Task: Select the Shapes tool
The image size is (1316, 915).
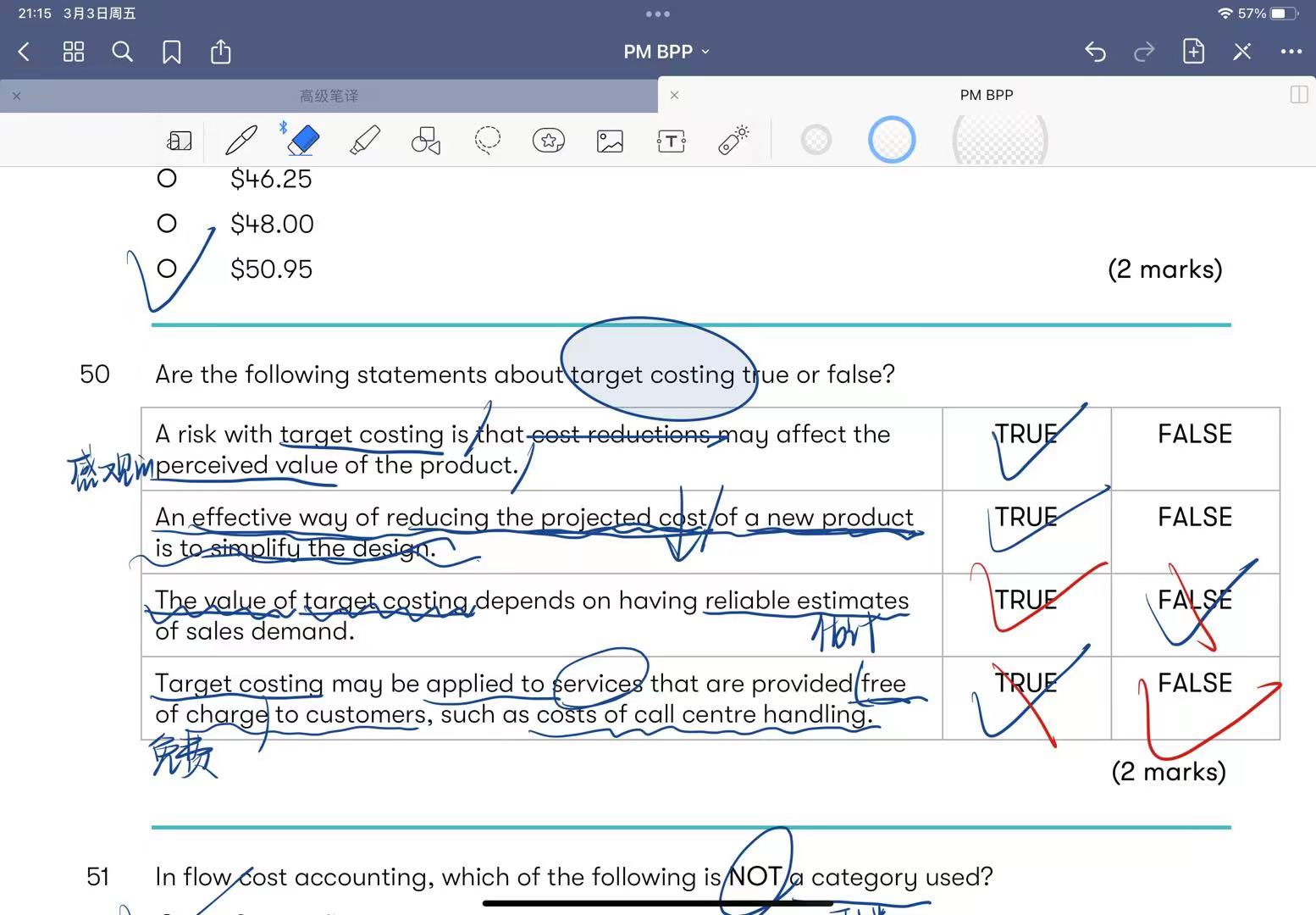Action: tap(426, 141)
